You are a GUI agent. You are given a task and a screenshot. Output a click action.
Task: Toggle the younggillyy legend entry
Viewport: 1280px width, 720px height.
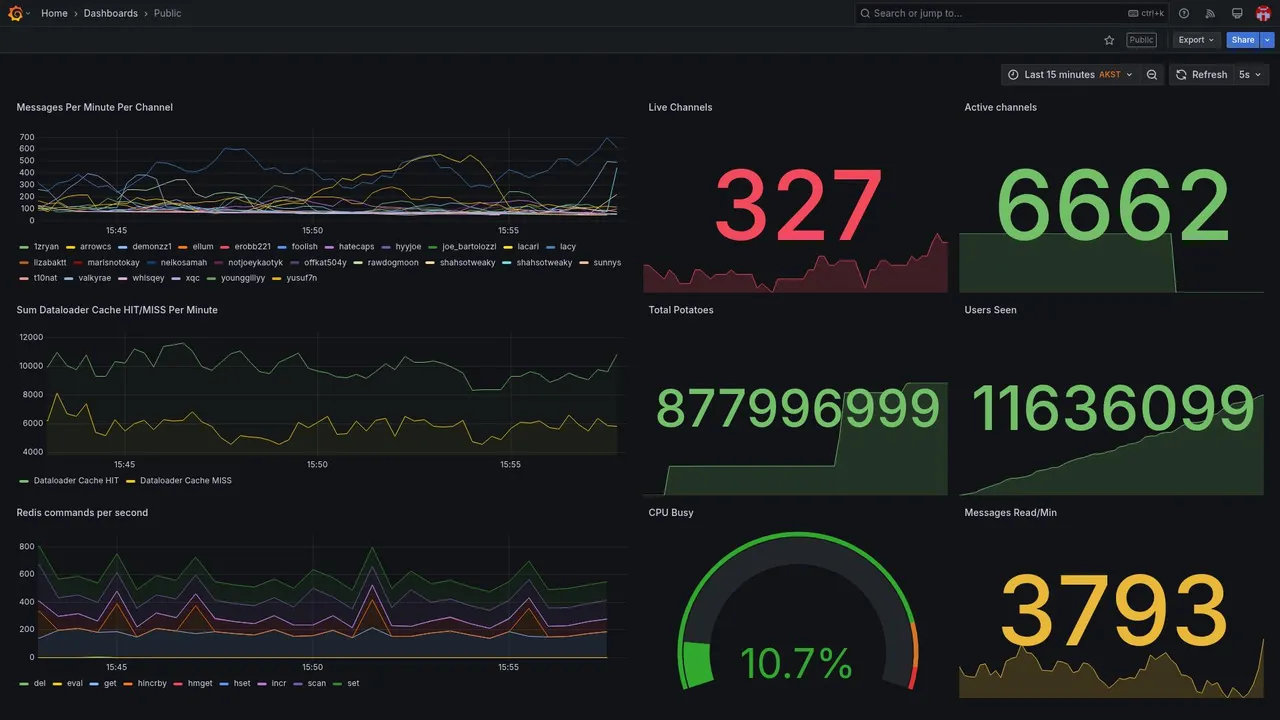[243, 278]
